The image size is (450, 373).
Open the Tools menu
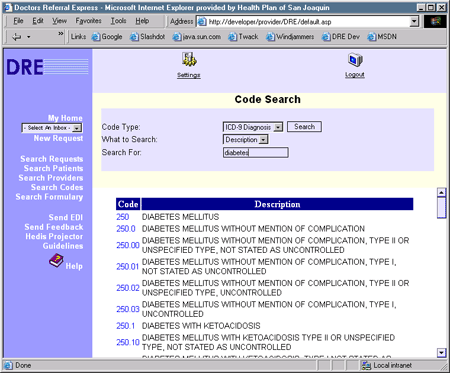coord(118,21)
